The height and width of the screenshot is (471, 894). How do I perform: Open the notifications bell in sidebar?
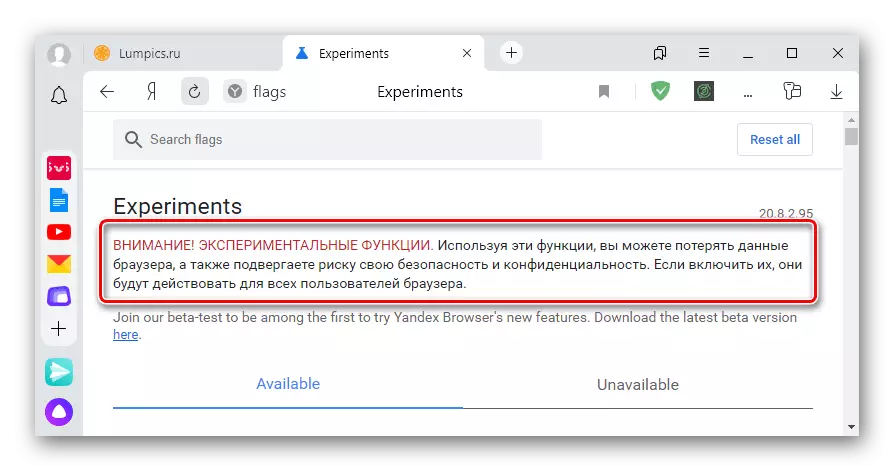click(58, 95)
